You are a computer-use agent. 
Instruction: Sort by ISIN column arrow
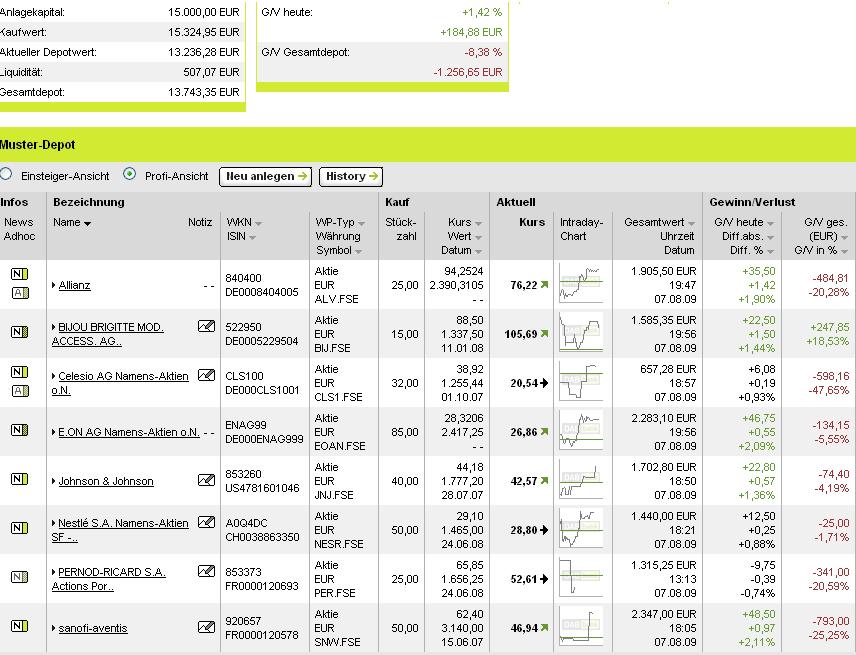tap(252, 237)
